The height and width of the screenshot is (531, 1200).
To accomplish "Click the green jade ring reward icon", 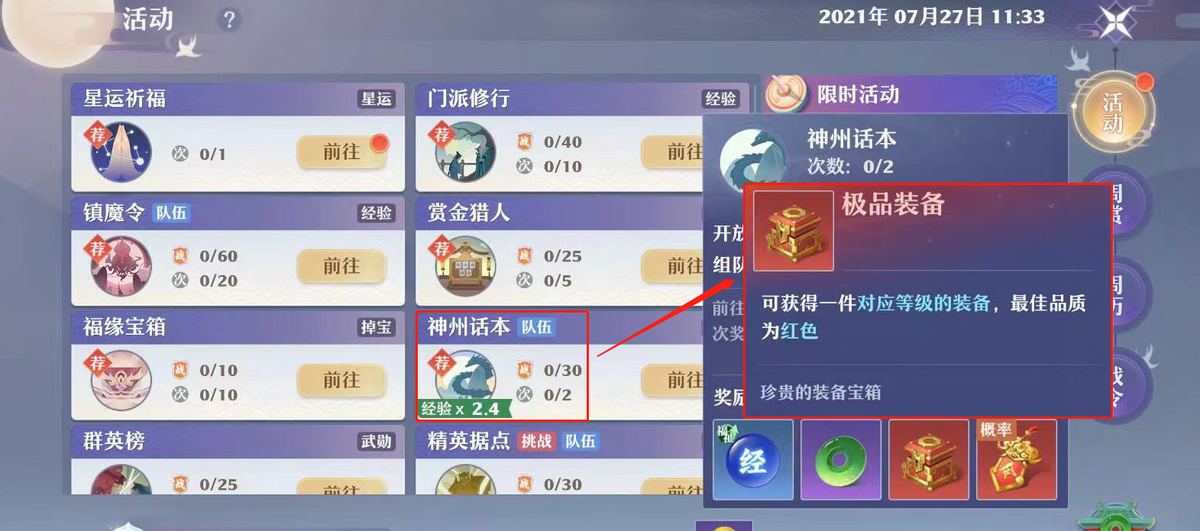I will tap(841, 460).
